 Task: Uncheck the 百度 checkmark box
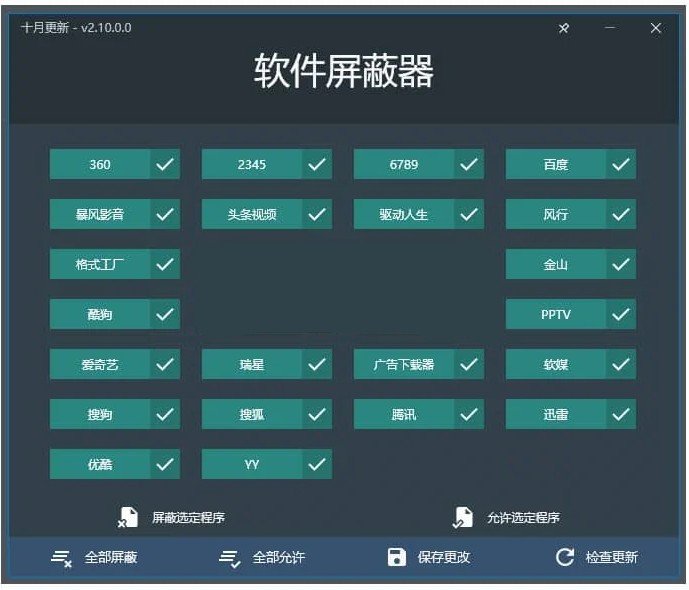click(x=621, y=164)
